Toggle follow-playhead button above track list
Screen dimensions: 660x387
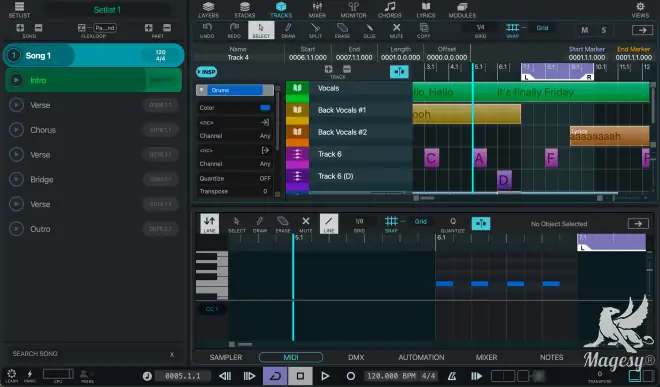click(399, 72)
